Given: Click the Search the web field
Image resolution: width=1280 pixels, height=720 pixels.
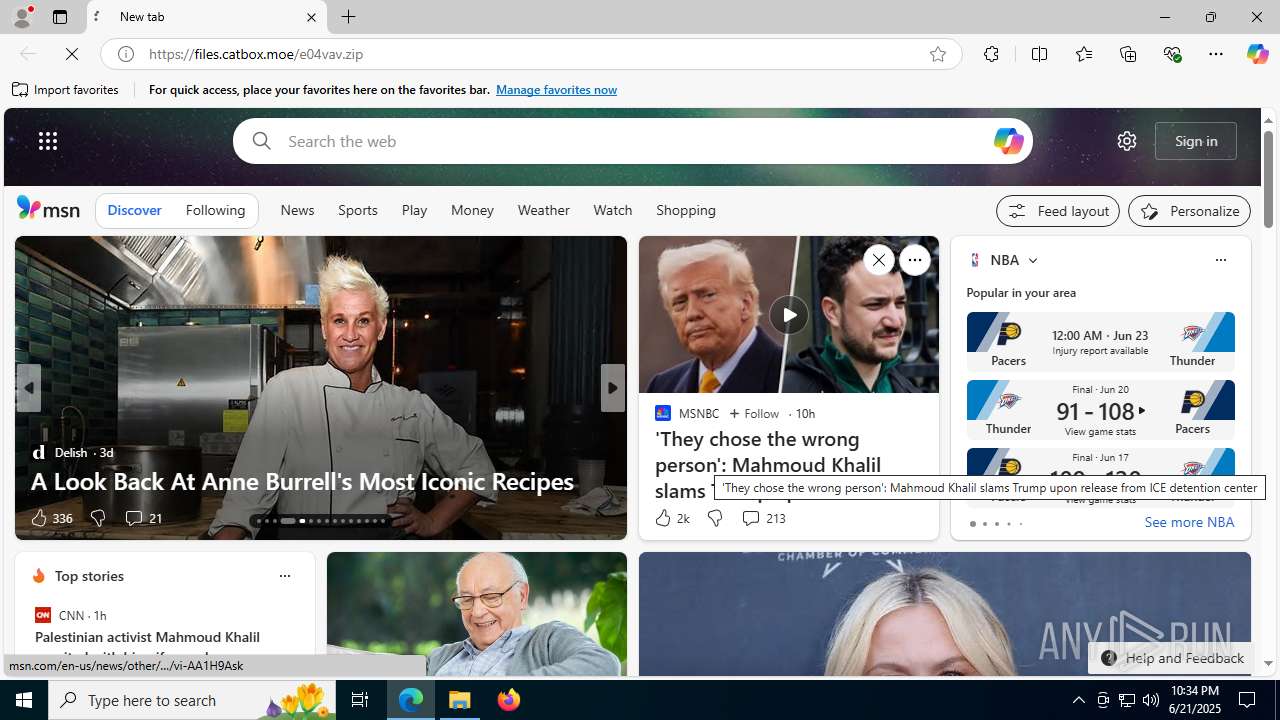Looking at the screenshot, I should [632, 141].
